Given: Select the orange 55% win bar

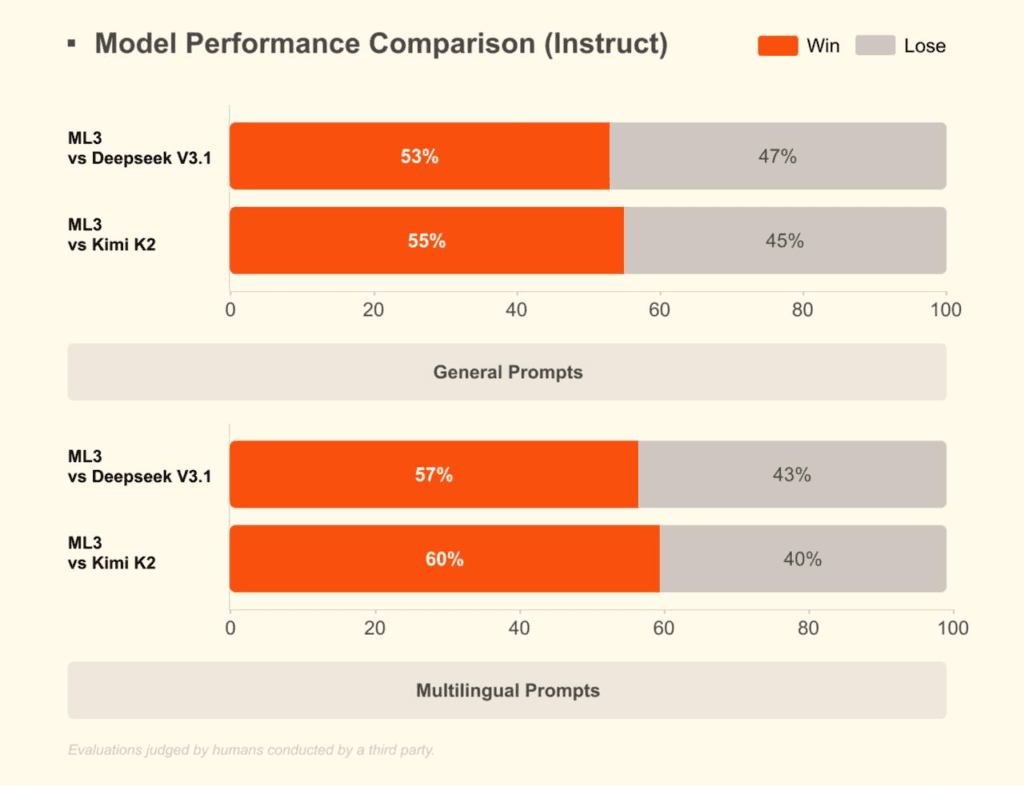Looking at the screenshot, I should coord(426,240).
